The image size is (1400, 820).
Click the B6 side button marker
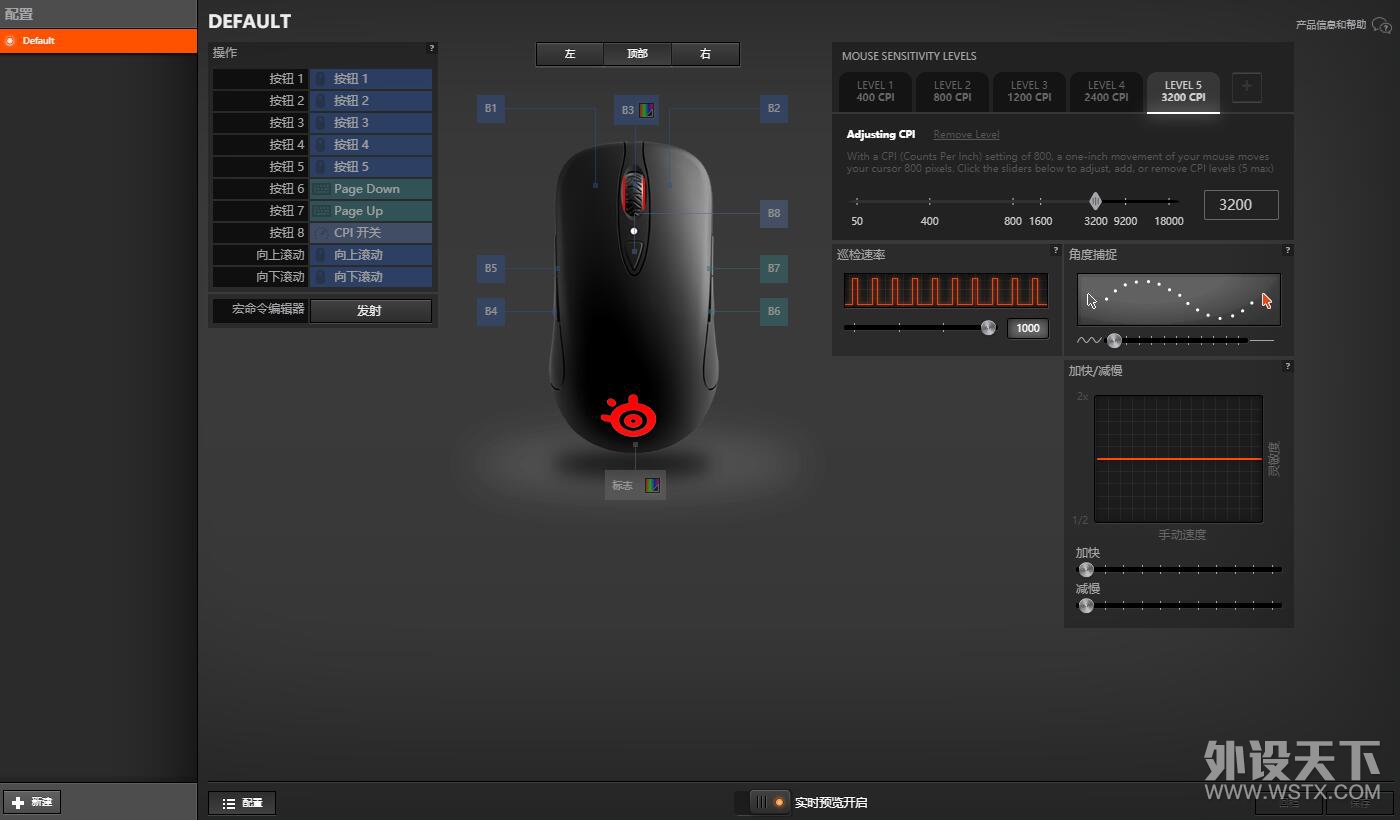(774, 311)
